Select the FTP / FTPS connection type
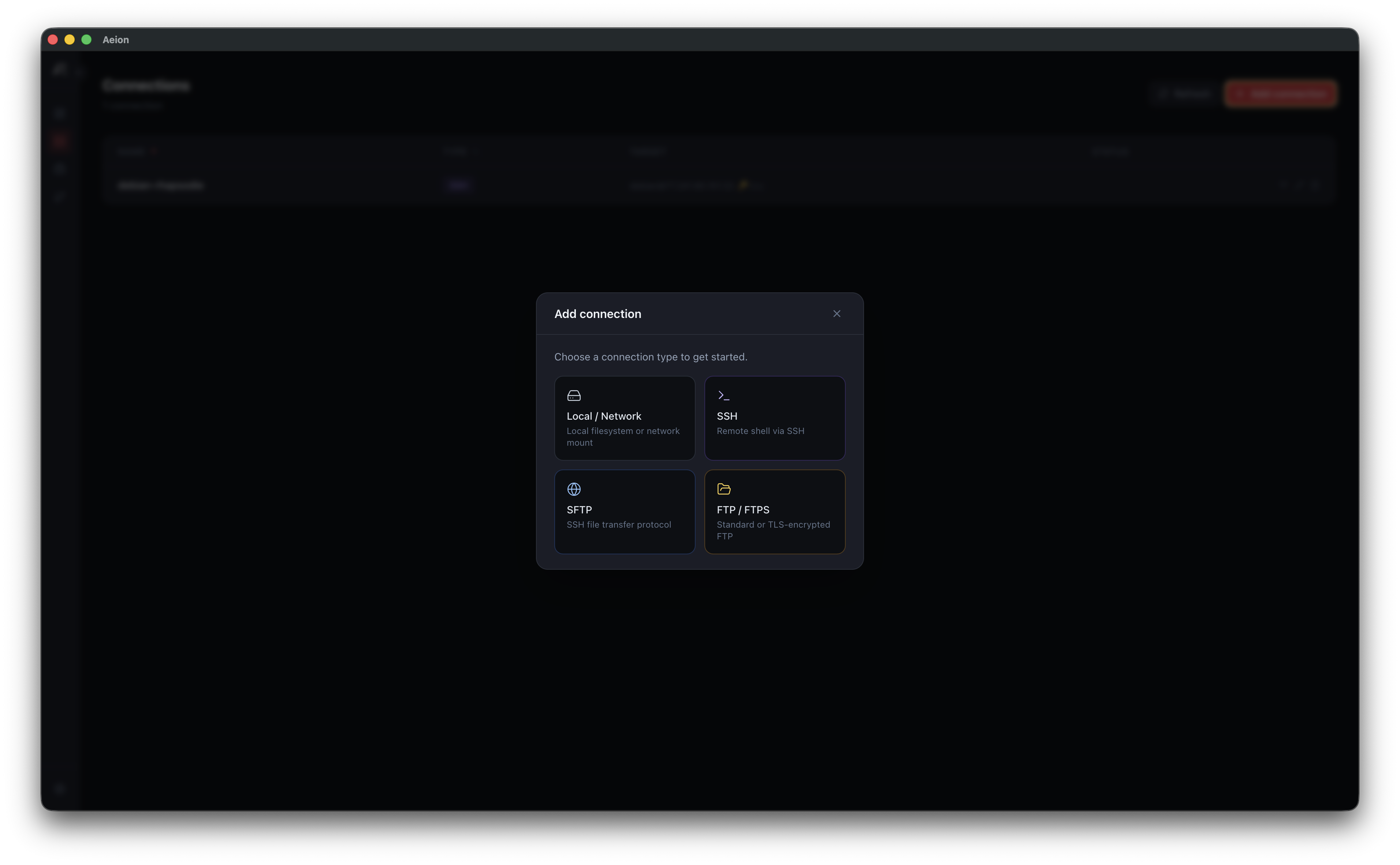This screenshot has width=1400, height=865. tap(774, 512)
